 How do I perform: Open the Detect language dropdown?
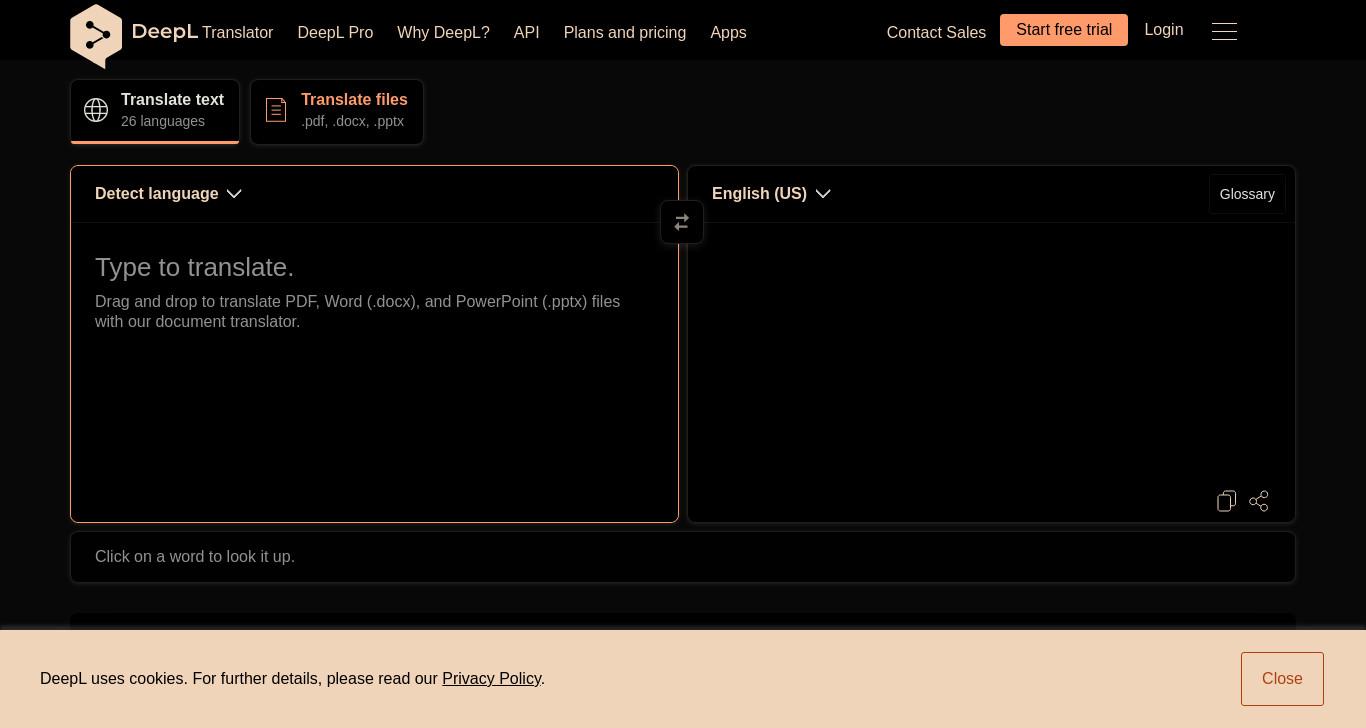(168, 194)
